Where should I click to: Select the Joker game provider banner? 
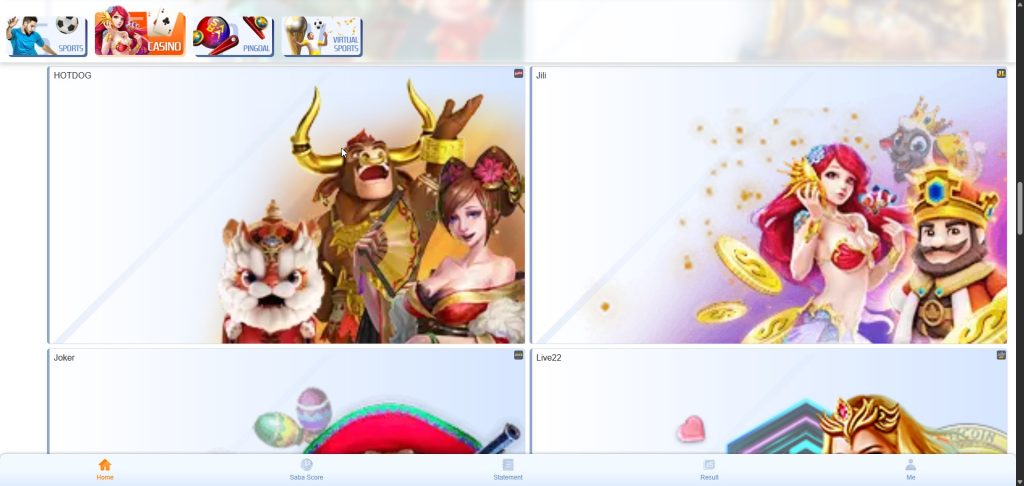287,405
